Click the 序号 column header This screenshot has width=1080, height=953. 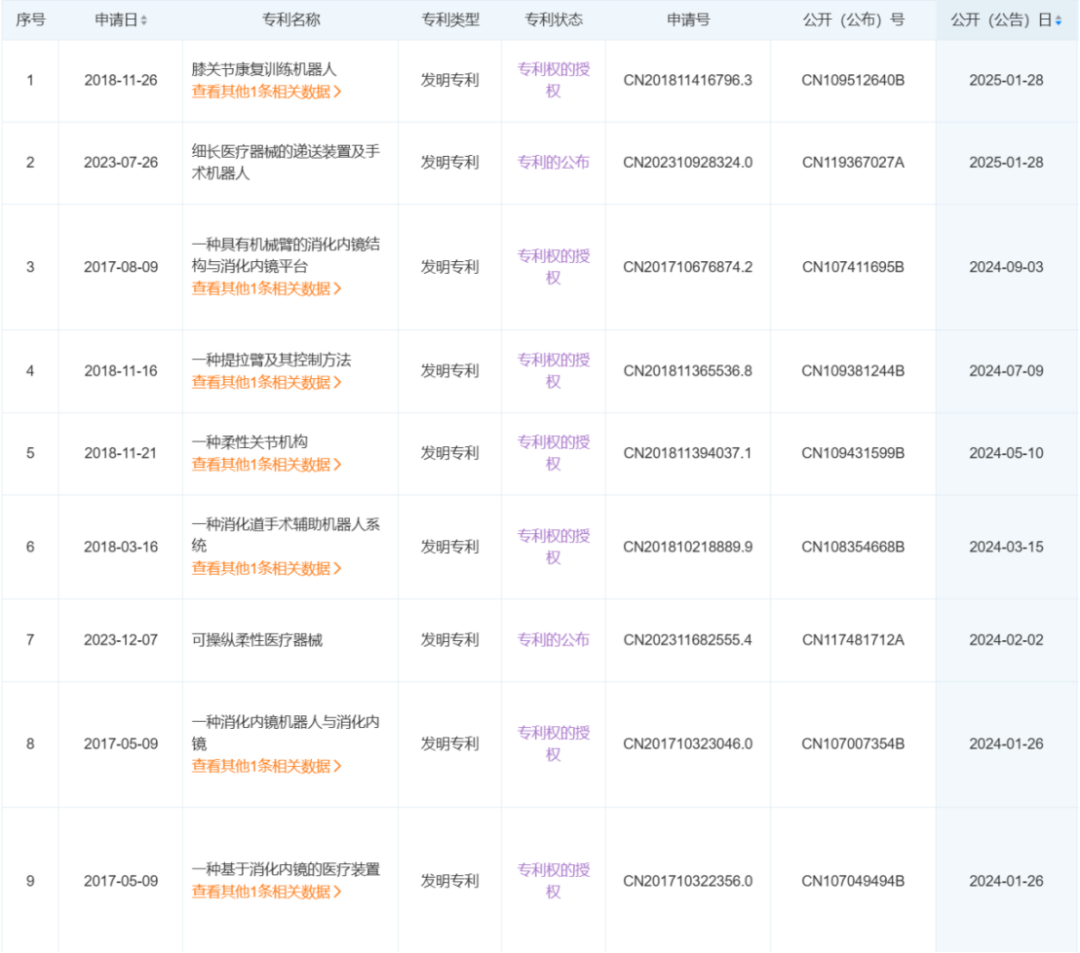tap(30, 20)
